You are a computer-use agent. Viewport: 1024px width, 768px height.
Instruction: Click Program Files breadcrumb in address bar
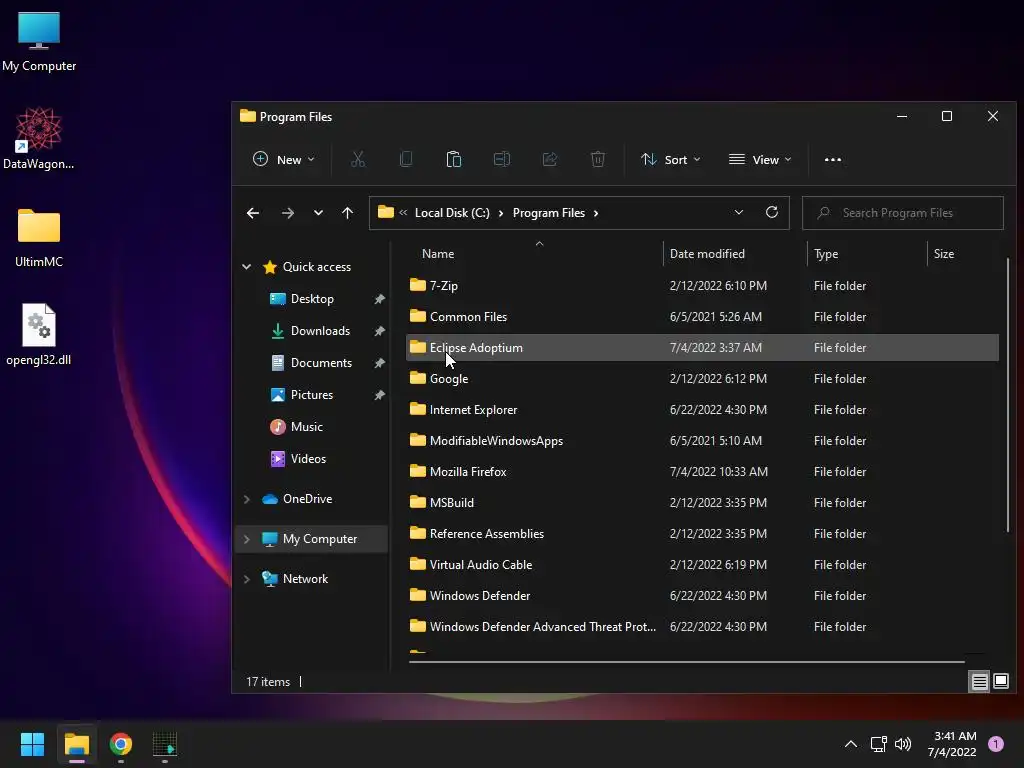[x=549, y=213]
